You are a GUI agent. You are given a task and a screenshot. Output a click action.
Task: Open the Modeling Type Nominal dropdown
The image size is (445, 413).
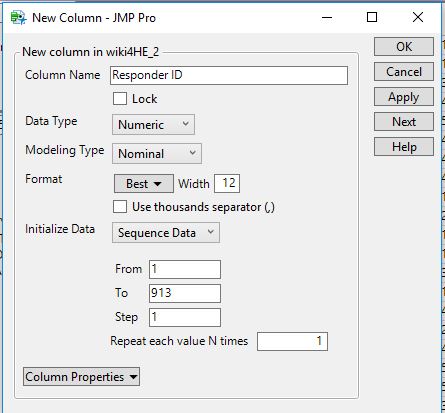pos(157,154)
